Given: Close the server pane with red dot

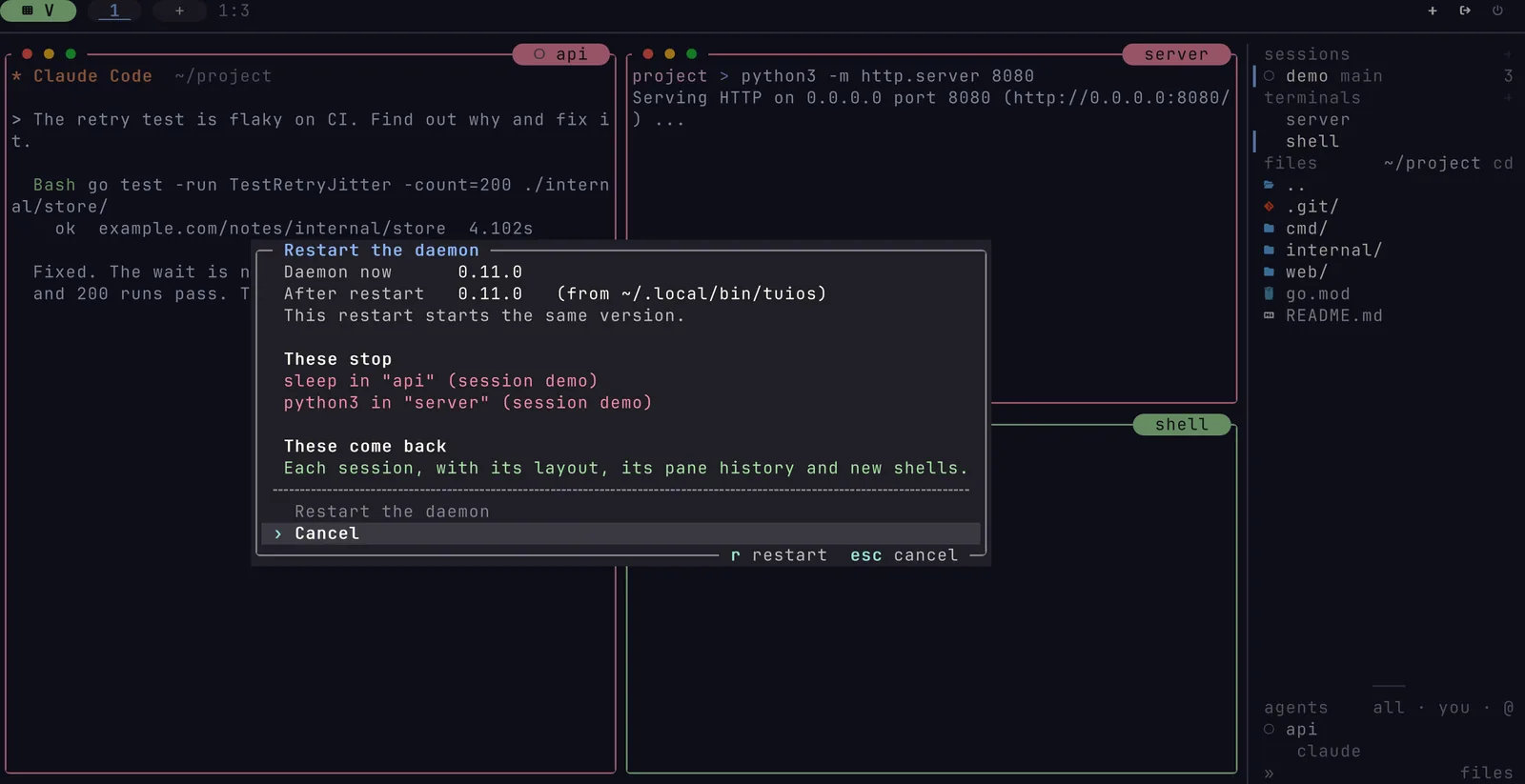Looking at the screenshot, I should pyautogui.click(x=648, y=54).
